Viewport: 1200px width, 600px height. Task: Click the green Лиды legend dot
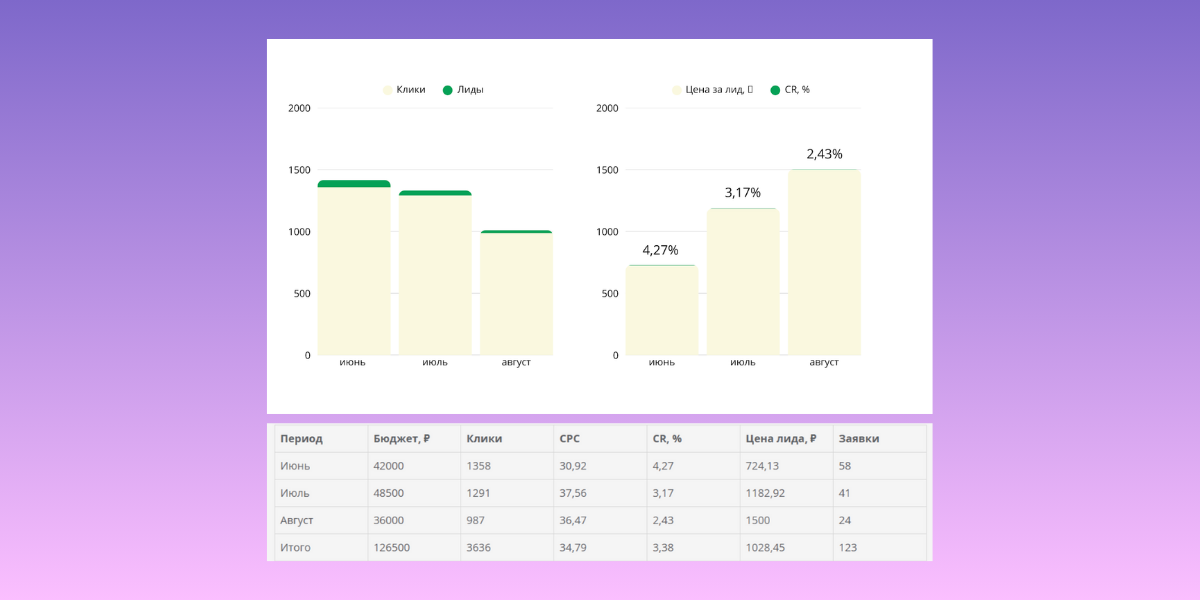448,90
